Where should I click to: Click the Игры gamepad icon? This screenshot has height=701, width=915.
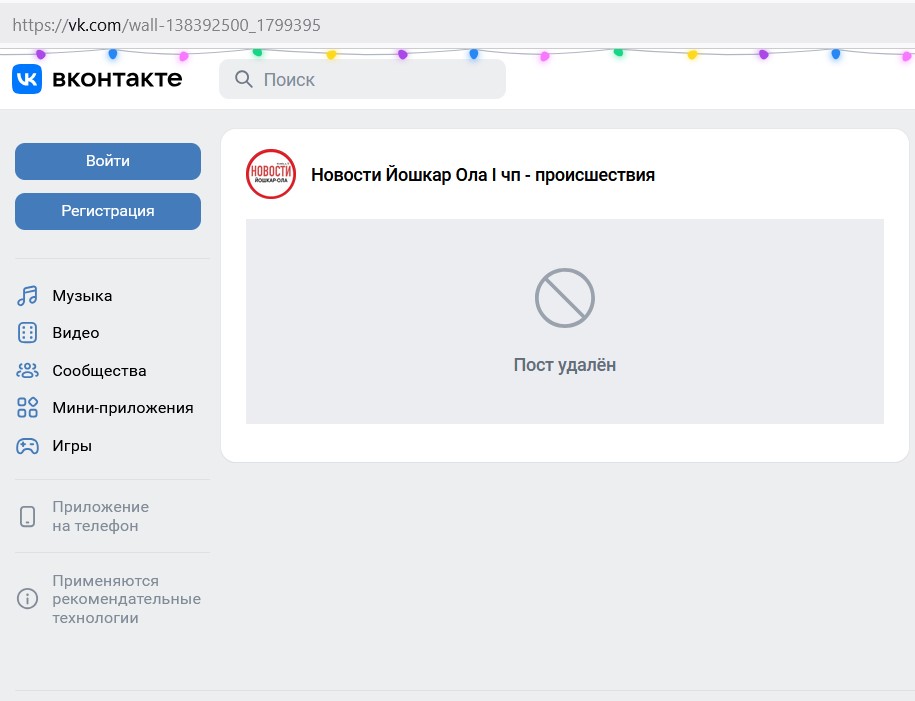(x=27, y=446)
